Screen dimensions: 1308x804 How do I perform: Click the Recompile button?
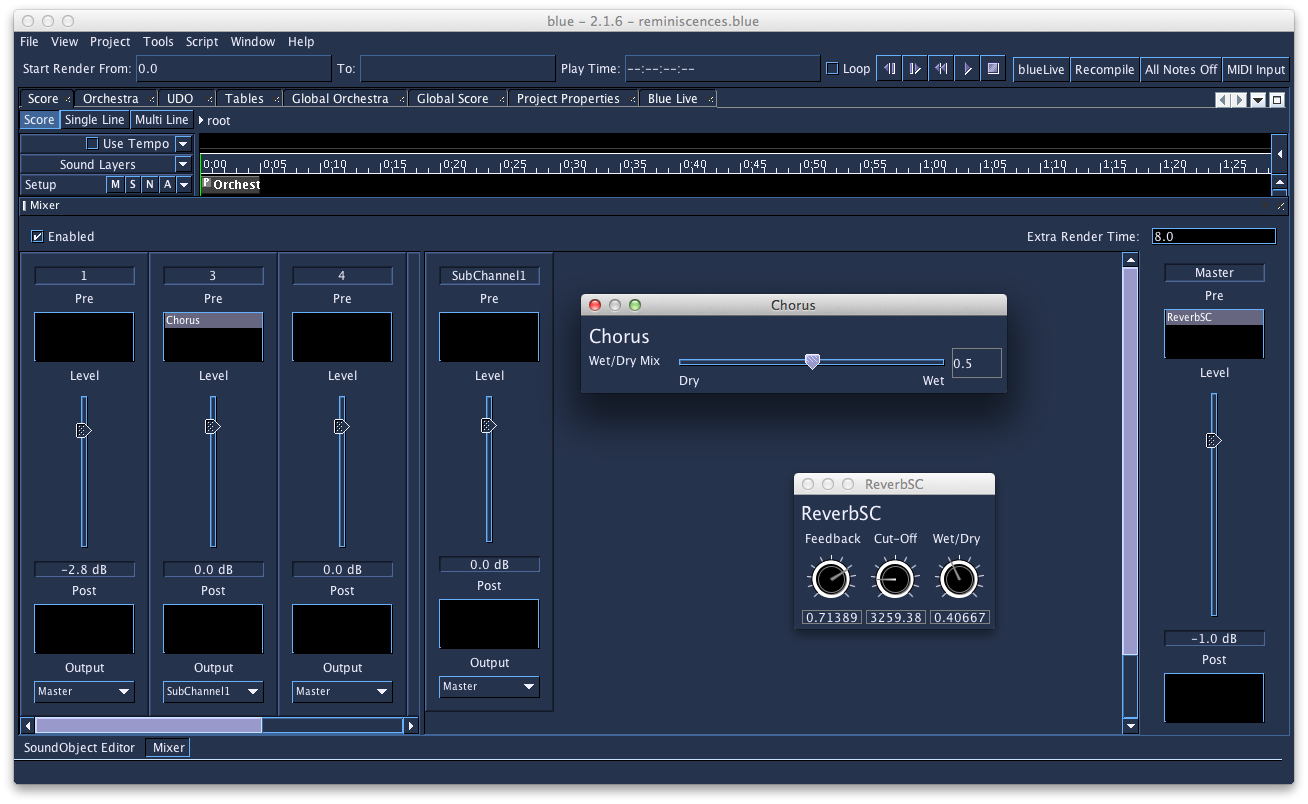click(1104, 69)
